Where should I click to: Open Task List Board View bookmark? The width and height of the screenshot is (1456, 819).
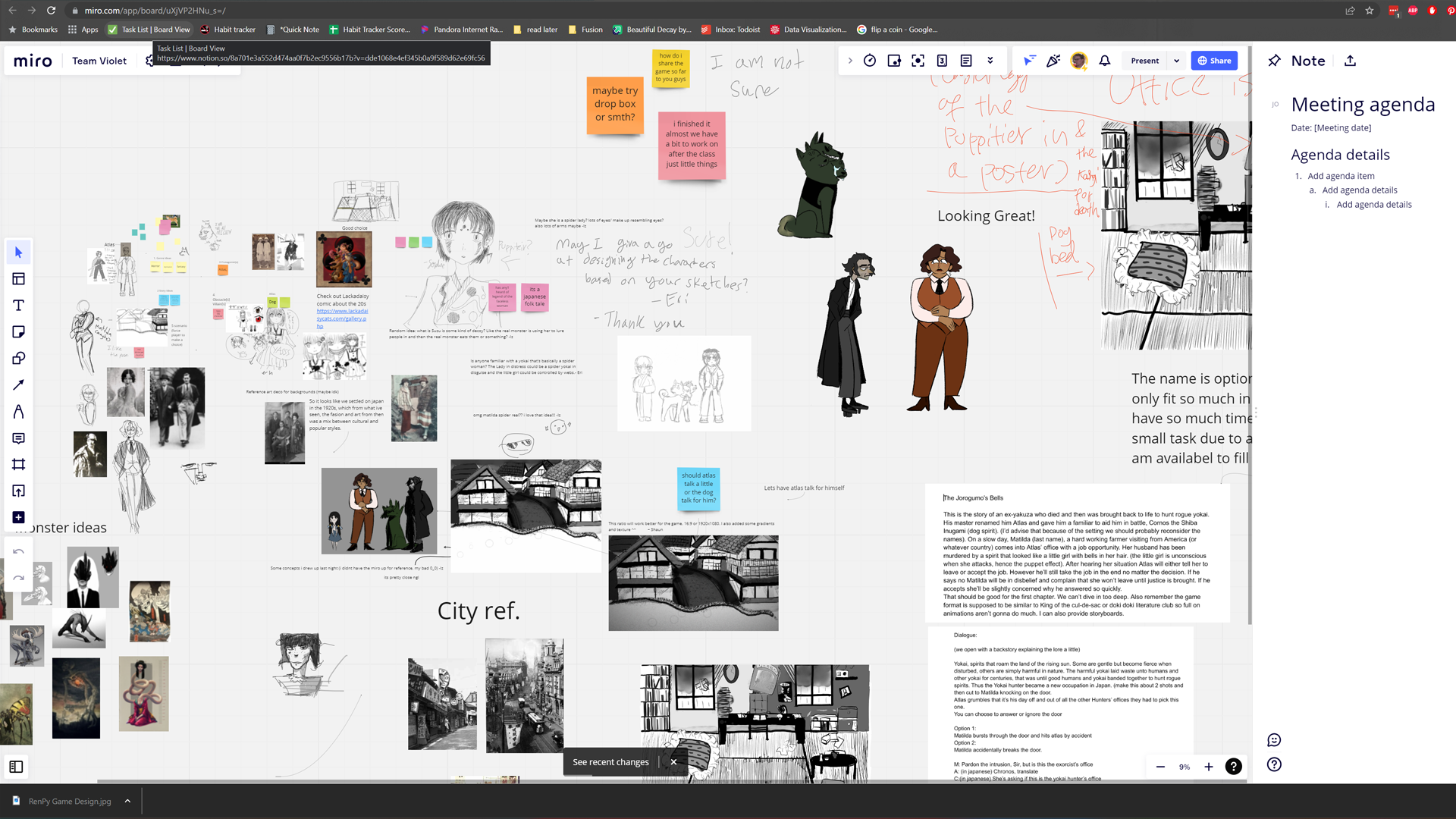click(149, 30)
